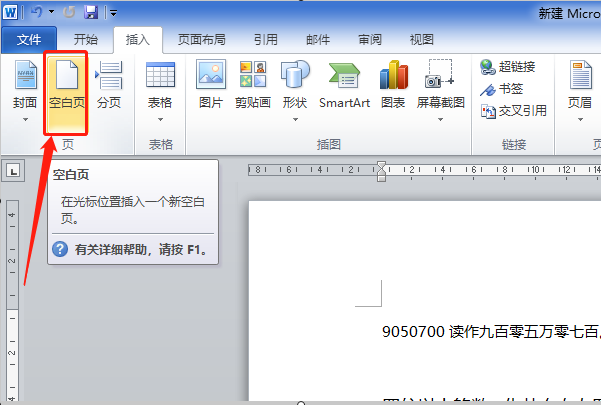Viewport: 601px width, 405px height.
Task: Switch to the 开始 tab
Action: click(x=85, y=39)
